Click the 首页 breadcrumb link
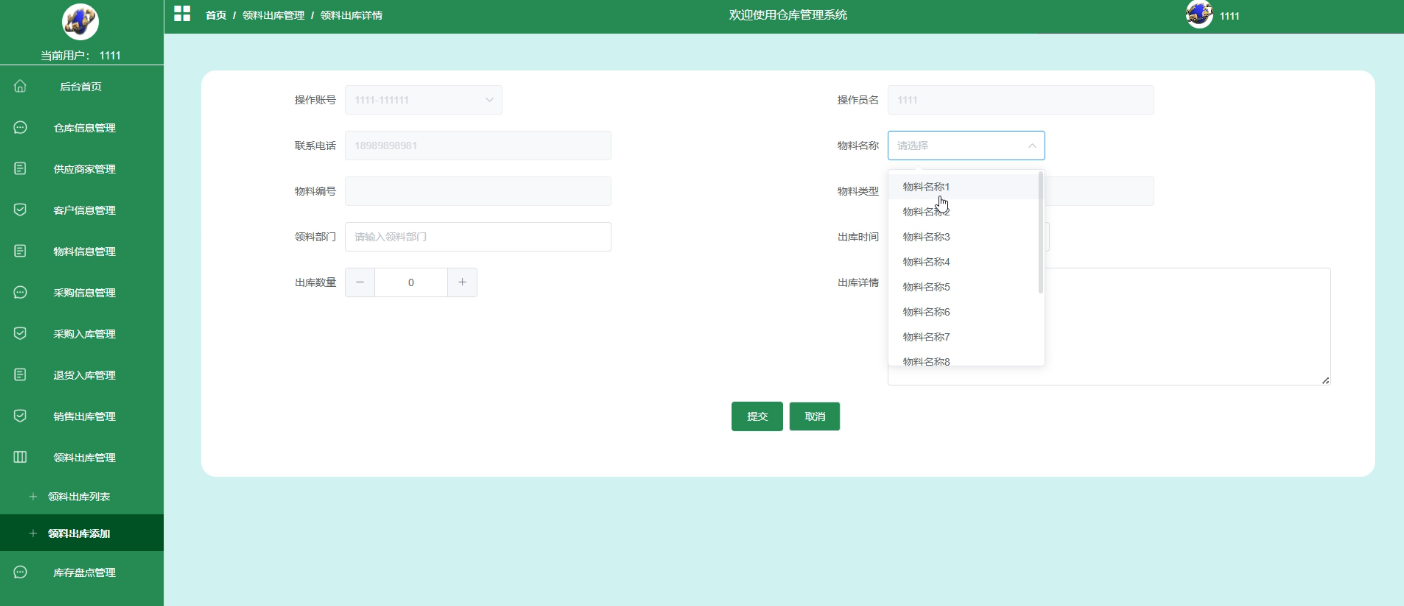Viewport: 1404px width, 606px height. (x=216, y=16)
